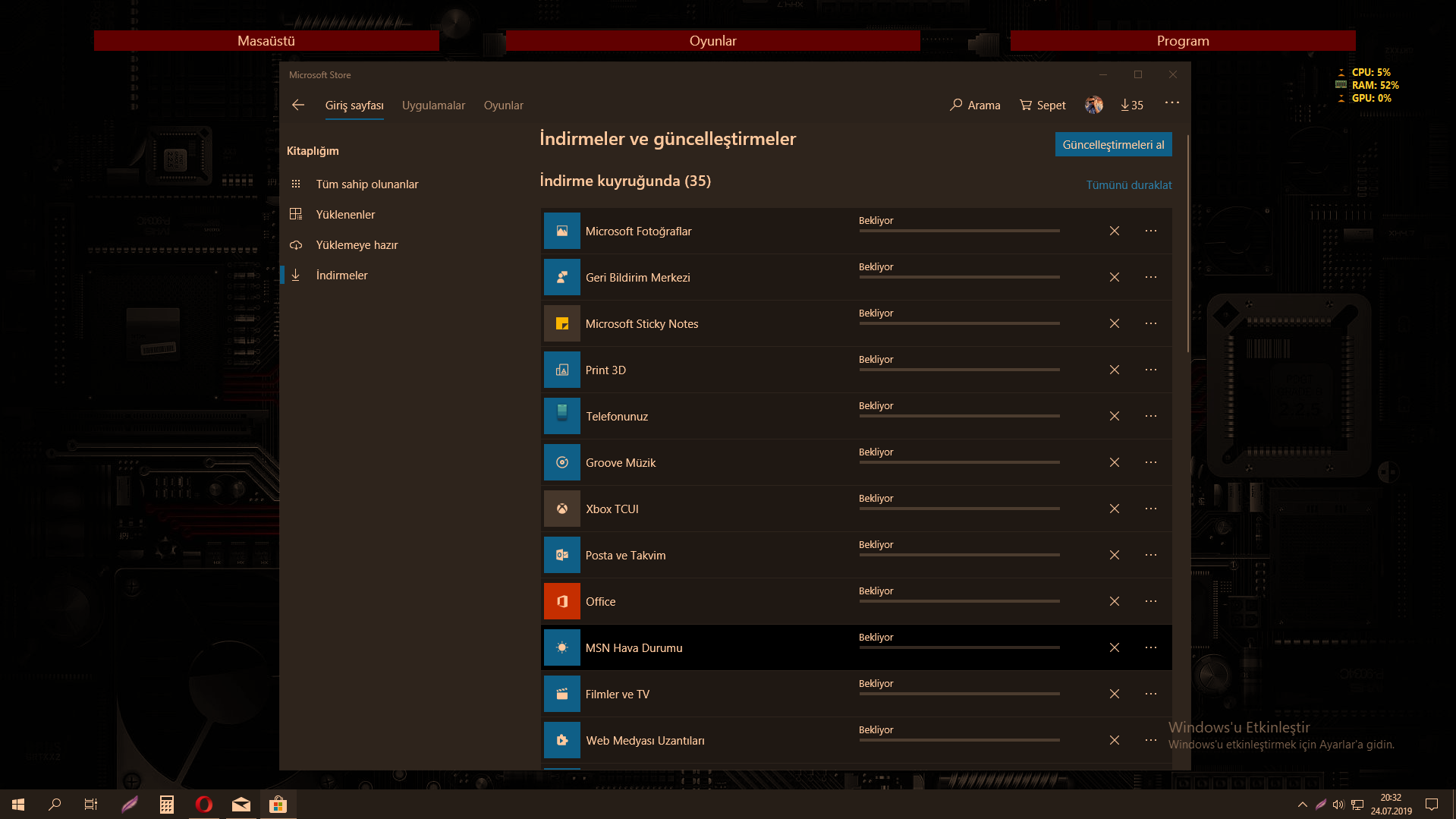Screen dimensions: 1456x819
Task: Click the Filmler ve TV app icon
Action: point(562,694)
